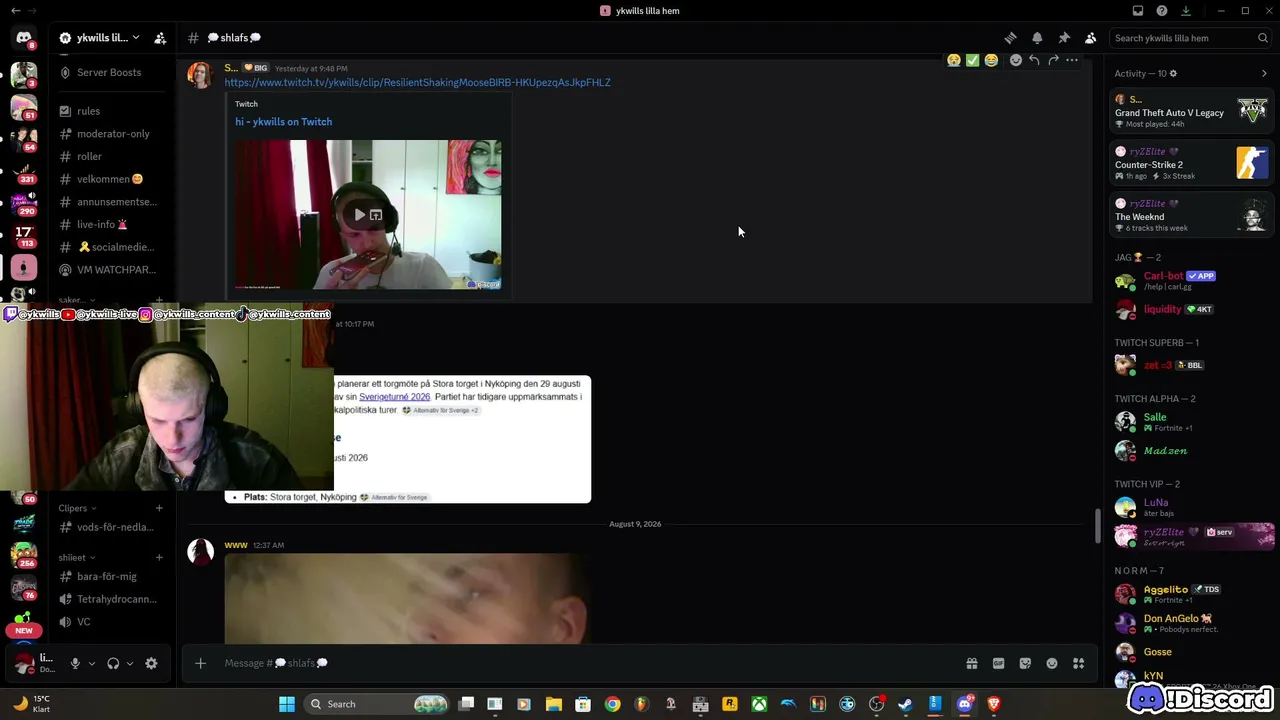Open the emoji picker in message bar
This screenshot has height=720, width=1280.
pyautogui.click(x=1052, y=663)
